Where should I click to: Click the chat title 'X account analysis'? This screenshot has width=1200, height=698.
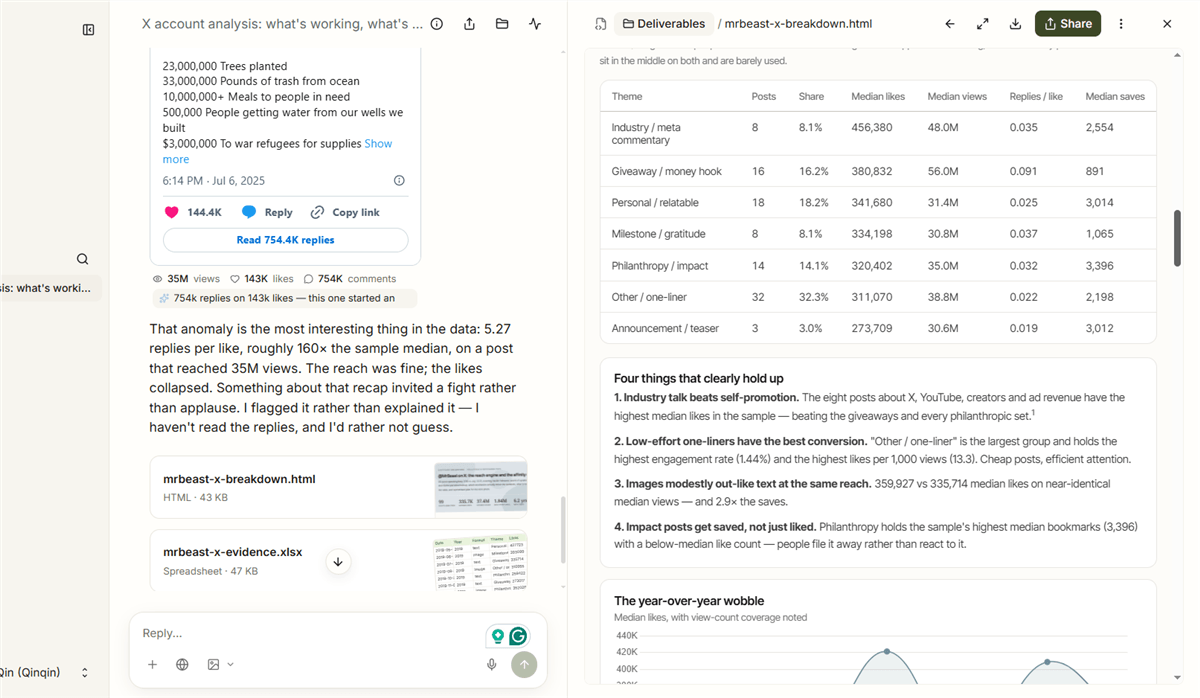282,24
